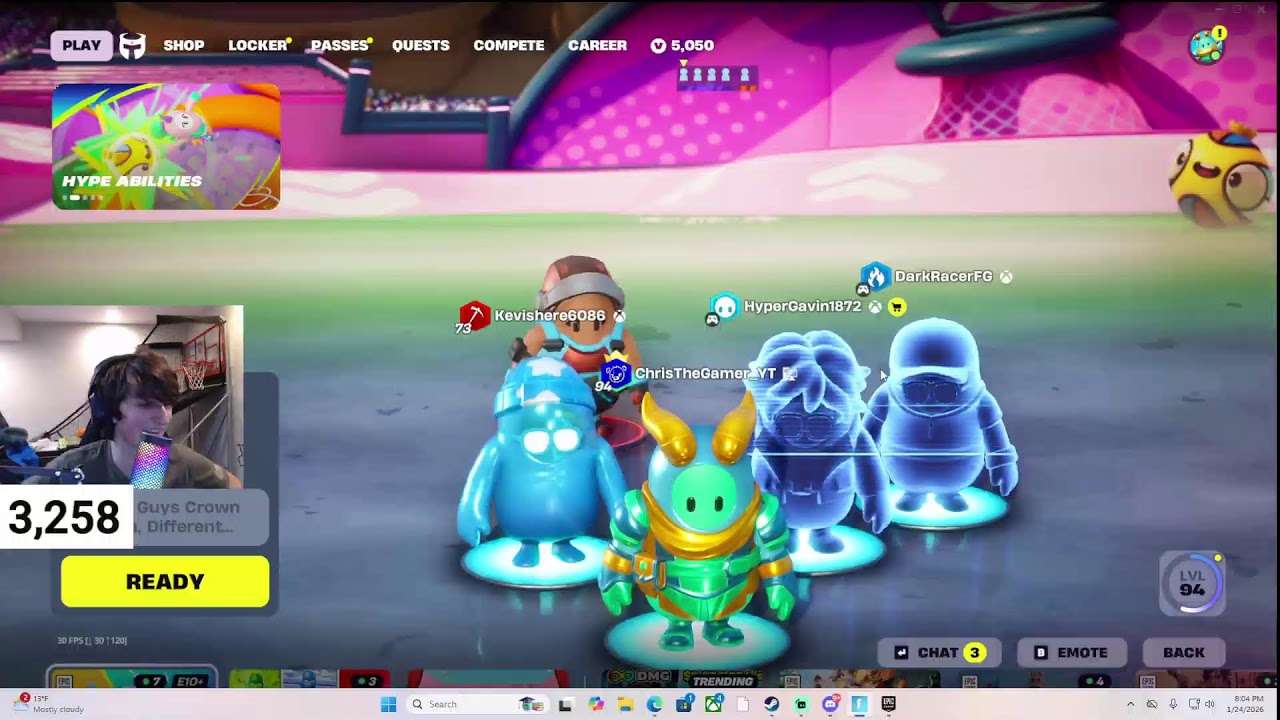Click the EMOTE button
1280x720 pixels.
coord(1072,652)
